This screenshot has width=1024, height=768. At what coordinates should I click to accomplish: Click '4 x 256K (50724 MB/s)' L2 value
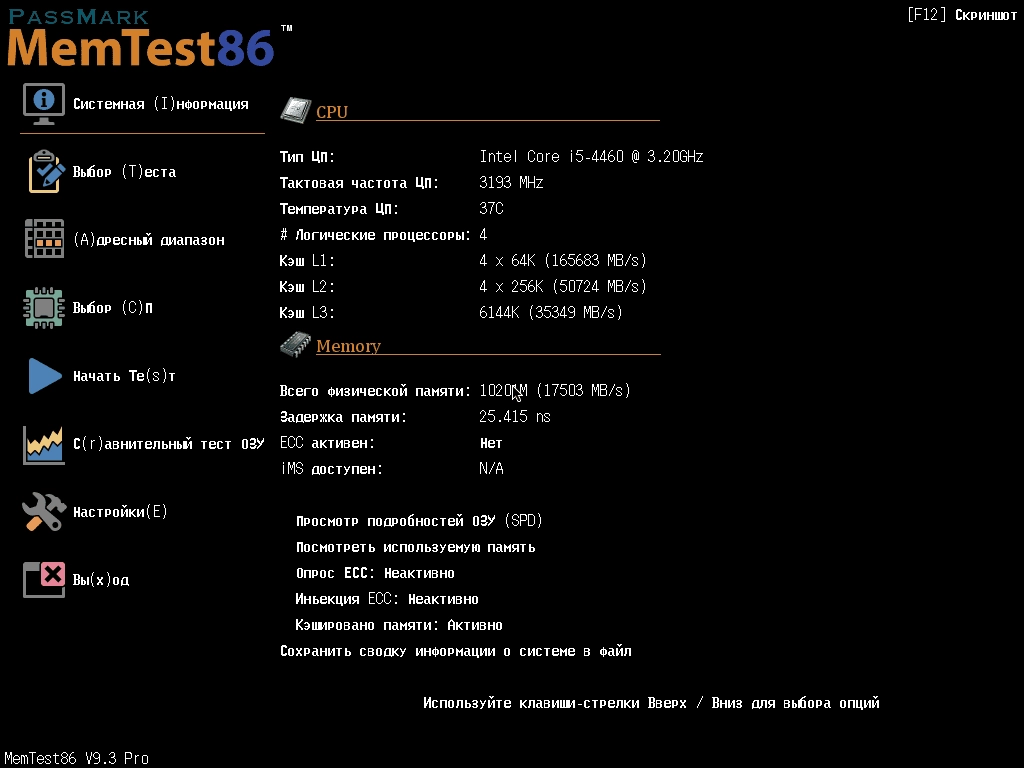pos(563,286)
